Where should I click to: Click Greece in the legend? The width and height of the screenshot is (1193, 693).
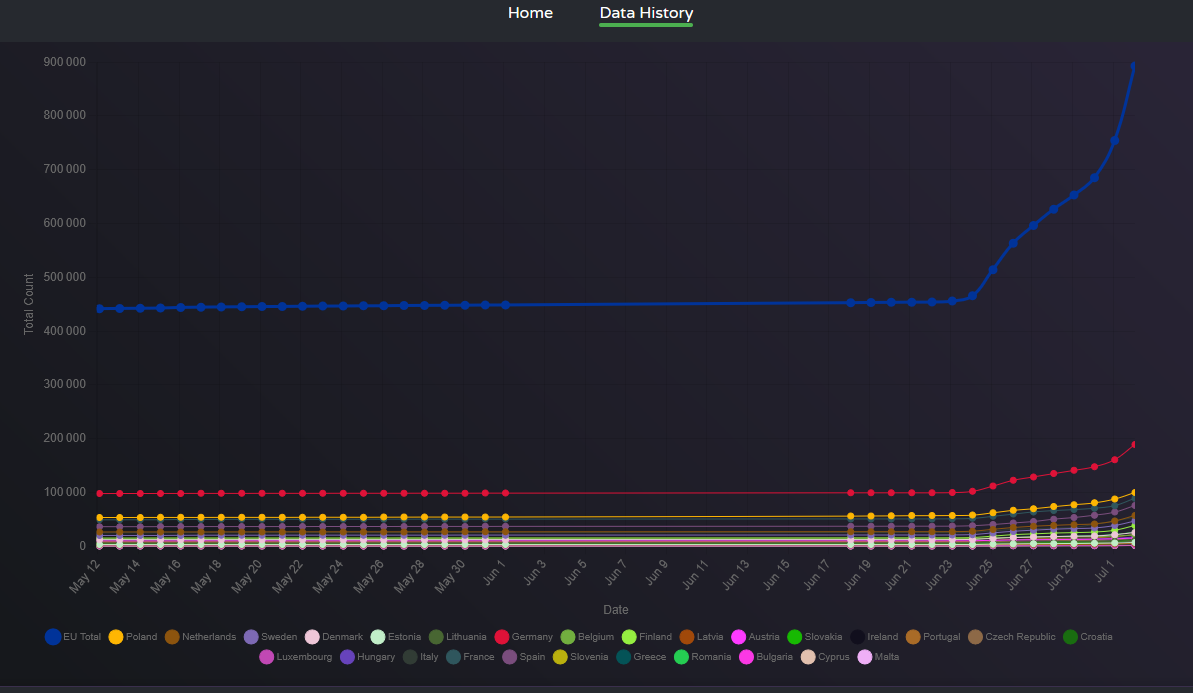click(x=641, y=656)
